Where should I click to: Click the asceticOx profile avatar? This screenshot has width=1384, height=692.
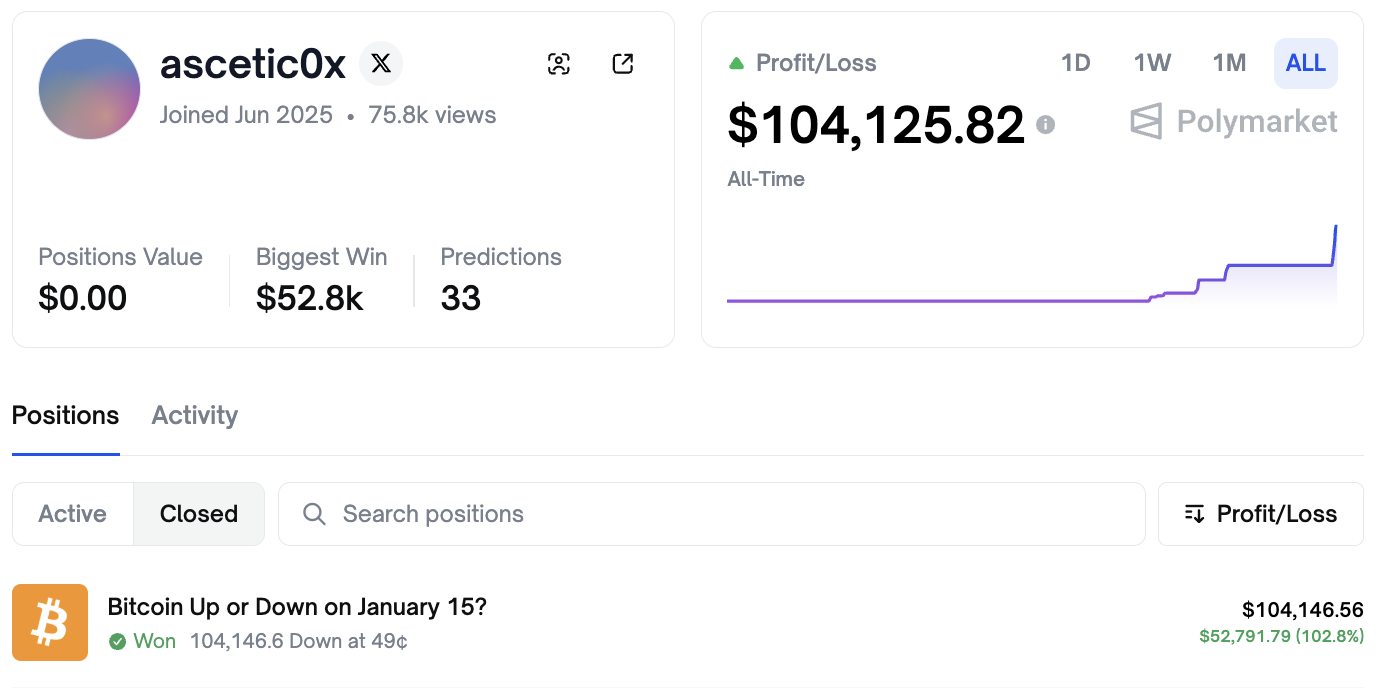tap(89, 89)
